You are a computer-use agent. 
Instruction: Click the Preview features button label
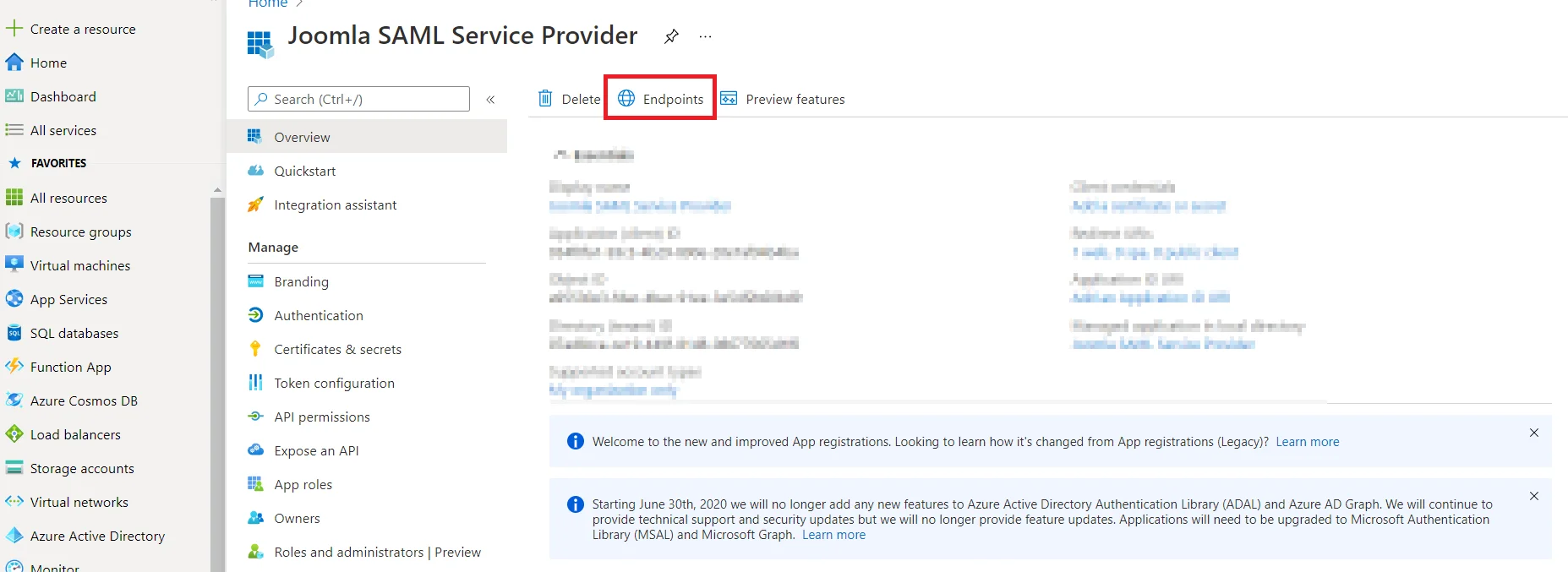point(795,99)
